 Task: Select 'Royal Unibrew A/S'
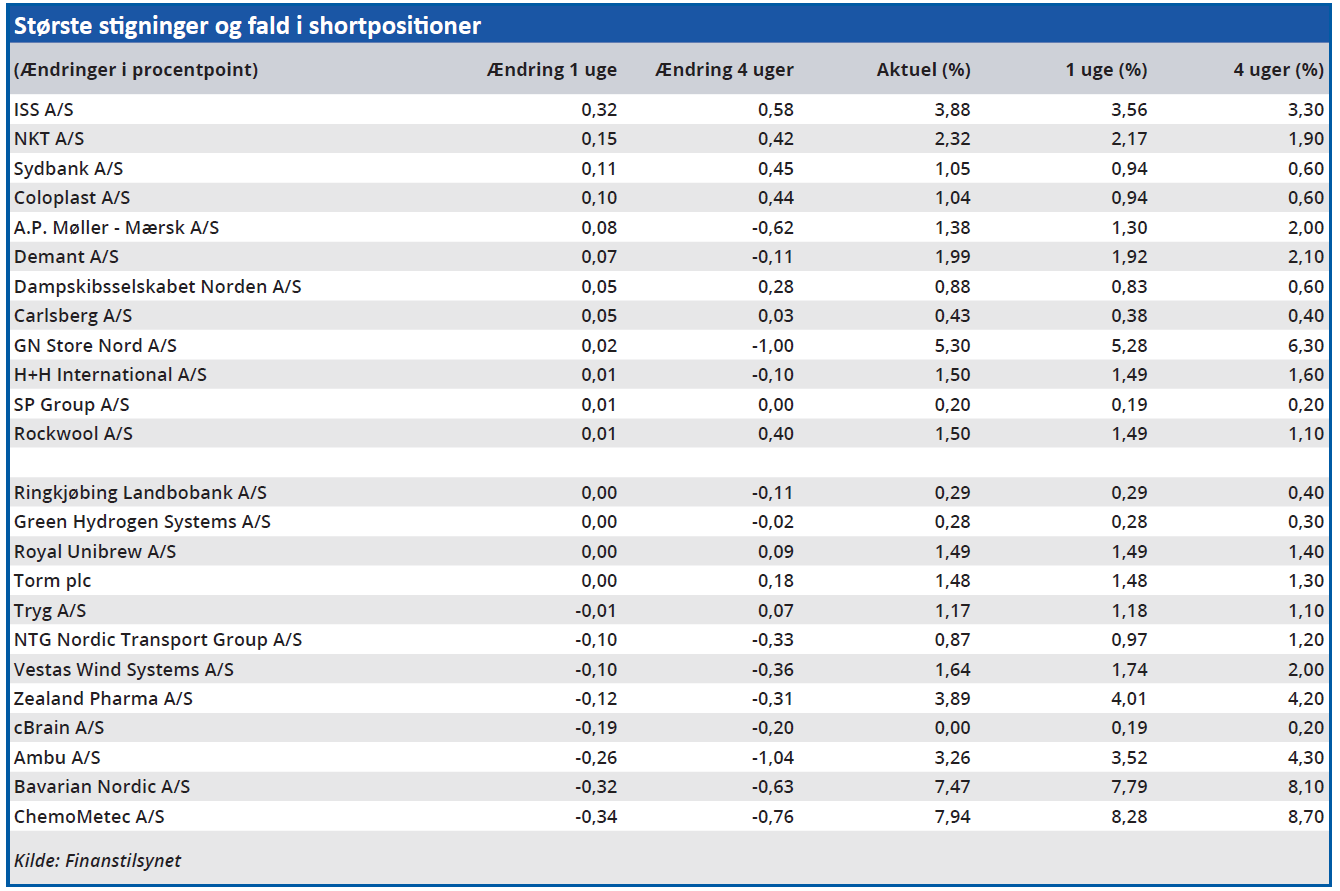[95, 552]
